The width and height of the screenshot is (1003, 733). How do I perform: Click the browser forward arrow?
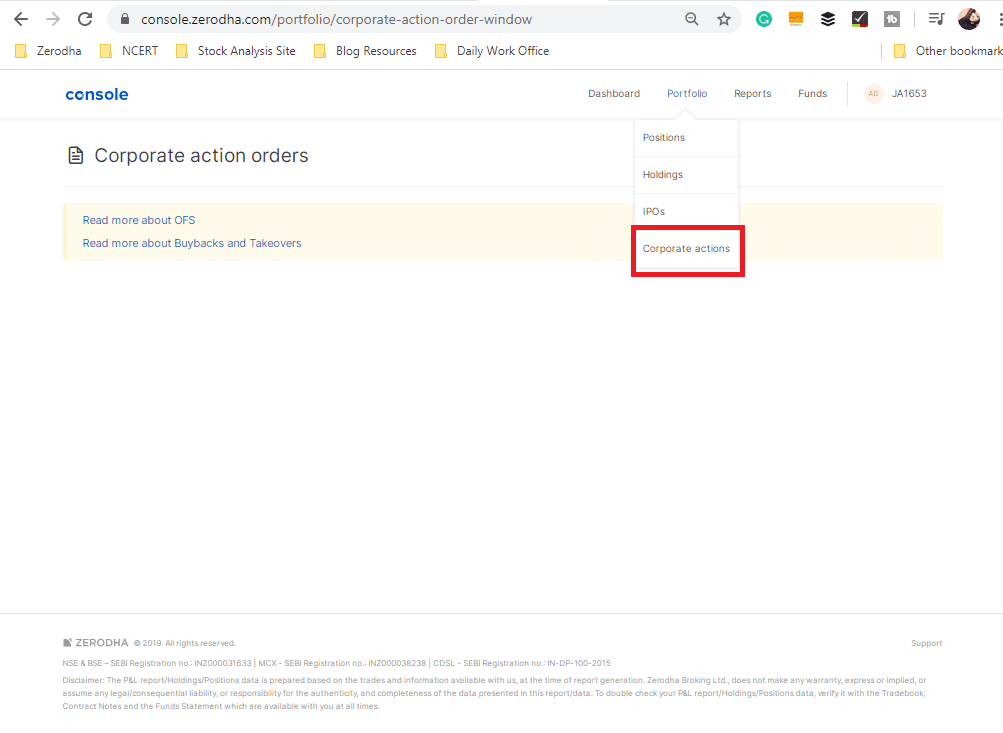coord(53,19)
